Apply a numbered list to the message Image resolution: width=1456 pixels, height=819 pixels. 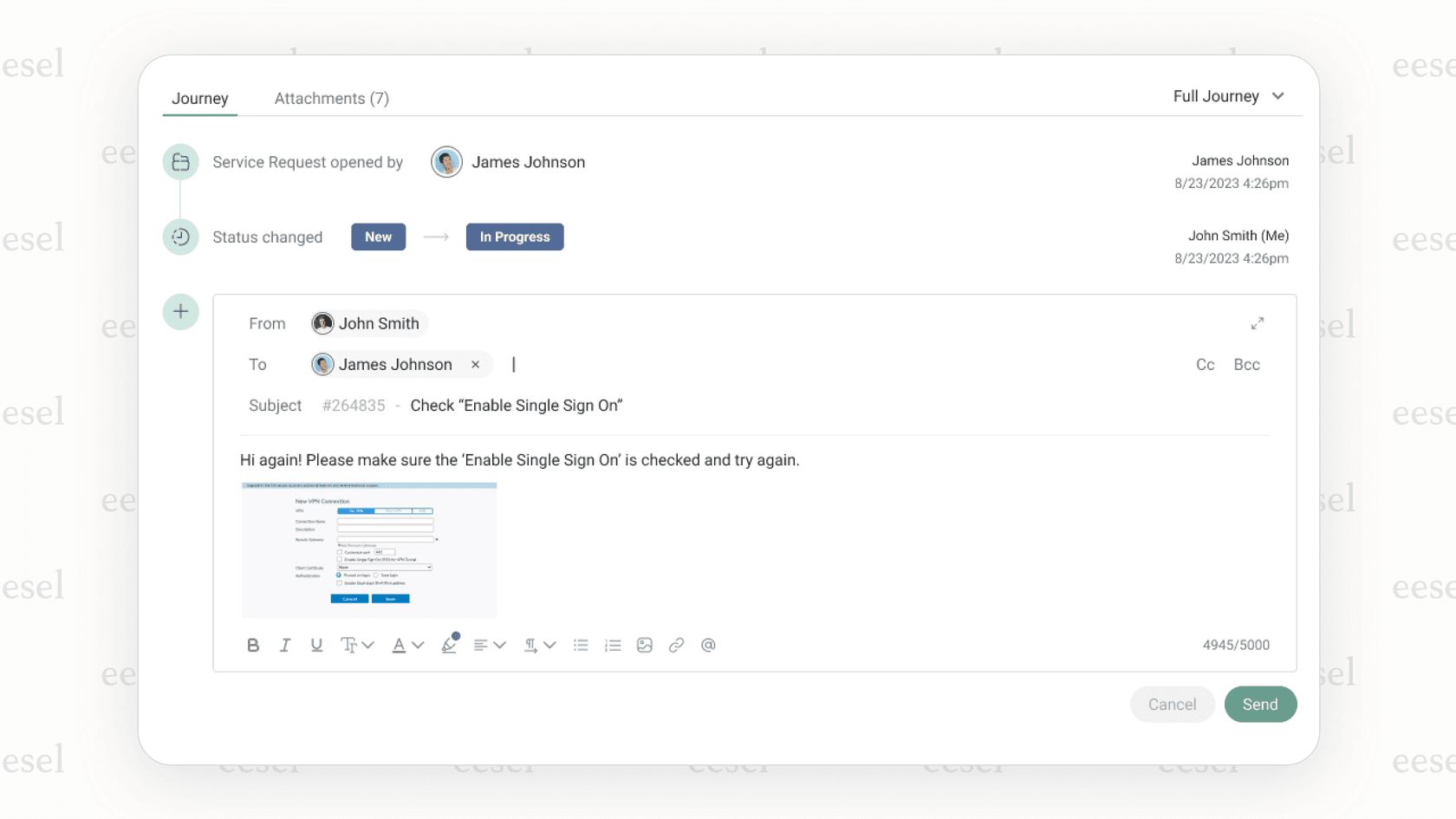pos(613,645)
